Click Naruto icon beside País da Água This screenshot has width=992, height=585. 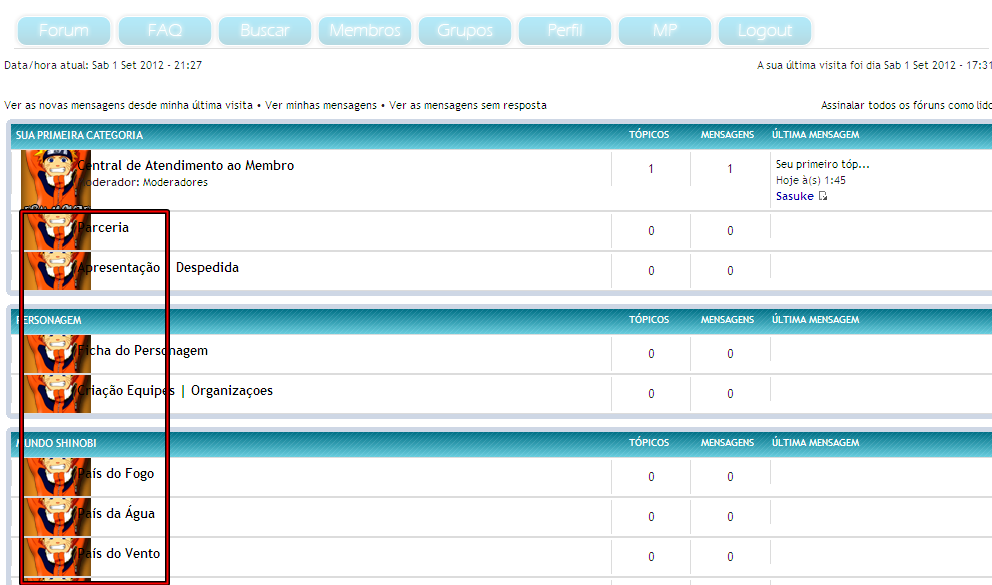pos(57,517)
